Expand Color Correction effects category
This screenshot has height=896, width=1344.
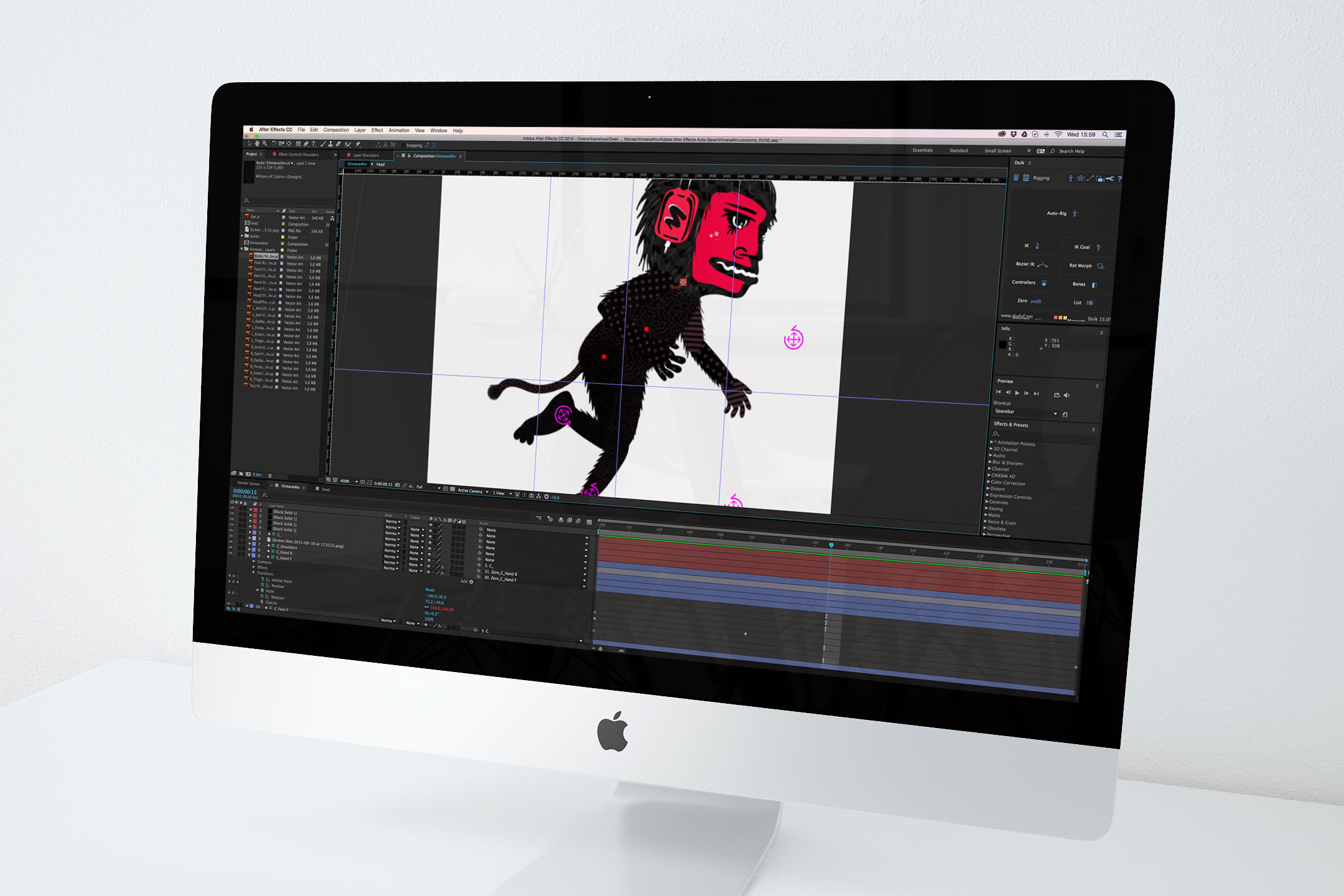988,482
